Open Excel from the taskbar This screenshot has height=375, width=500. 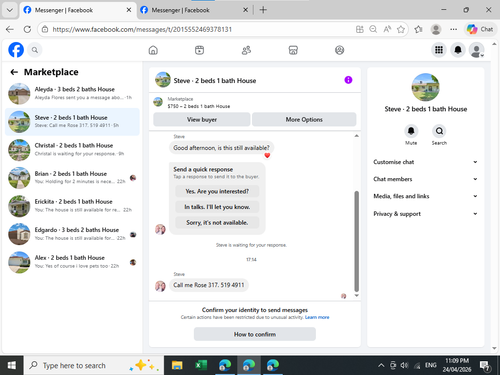pyautogui.click(x=201, y=366)
